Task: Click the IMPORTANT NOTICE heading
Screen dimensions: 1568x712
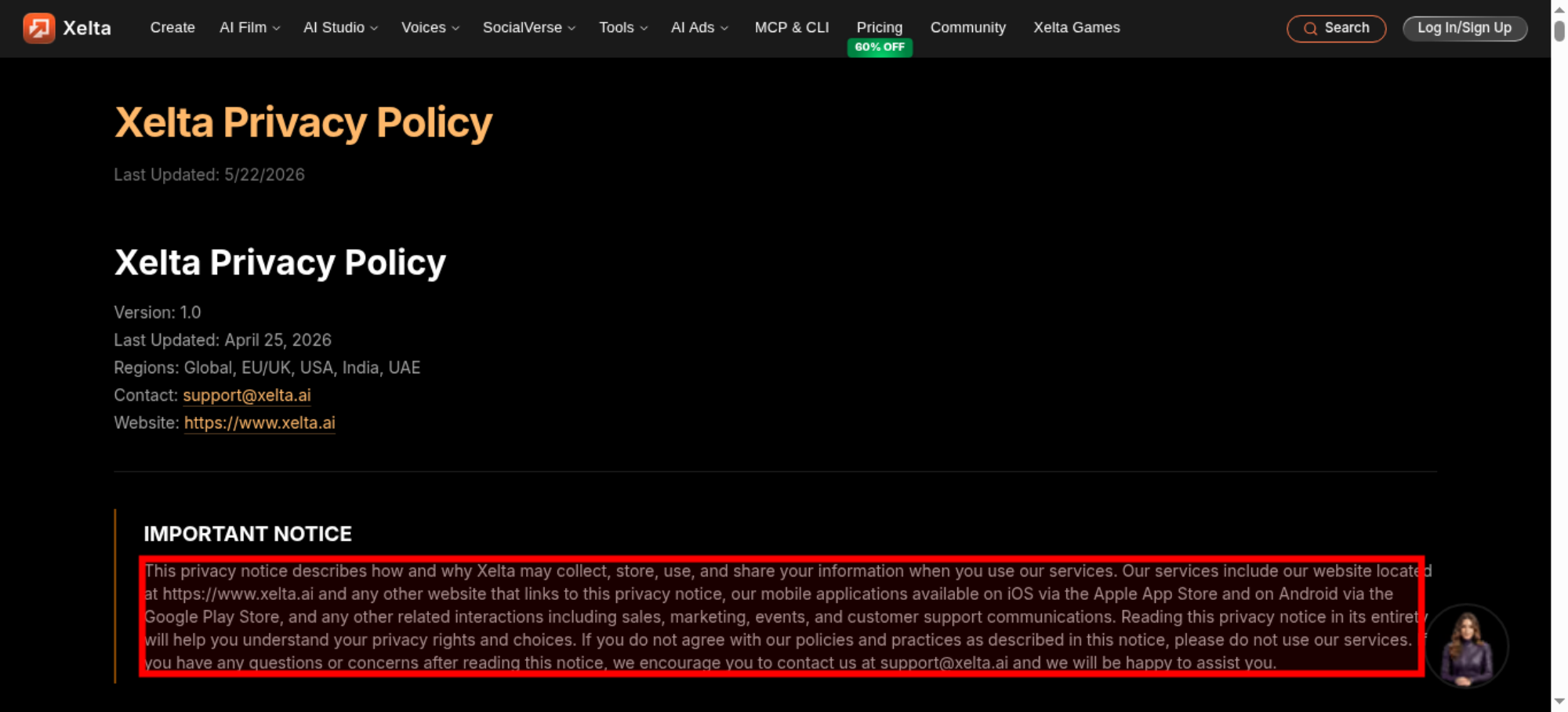Action: pos(248,534)
